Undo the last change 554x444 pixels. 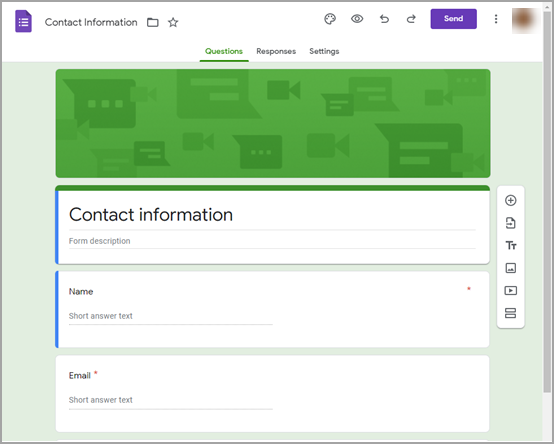click(x=384, y=19)
